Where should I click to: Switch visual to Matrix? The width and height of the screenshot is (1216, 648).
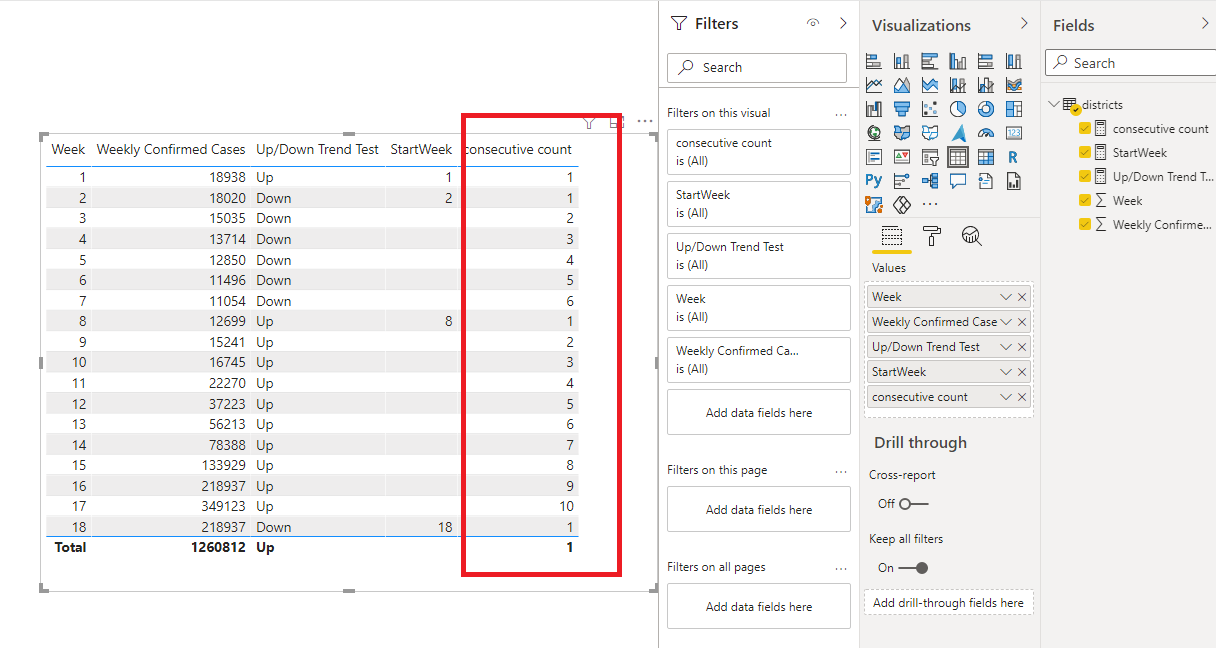(x=986, y=157)
